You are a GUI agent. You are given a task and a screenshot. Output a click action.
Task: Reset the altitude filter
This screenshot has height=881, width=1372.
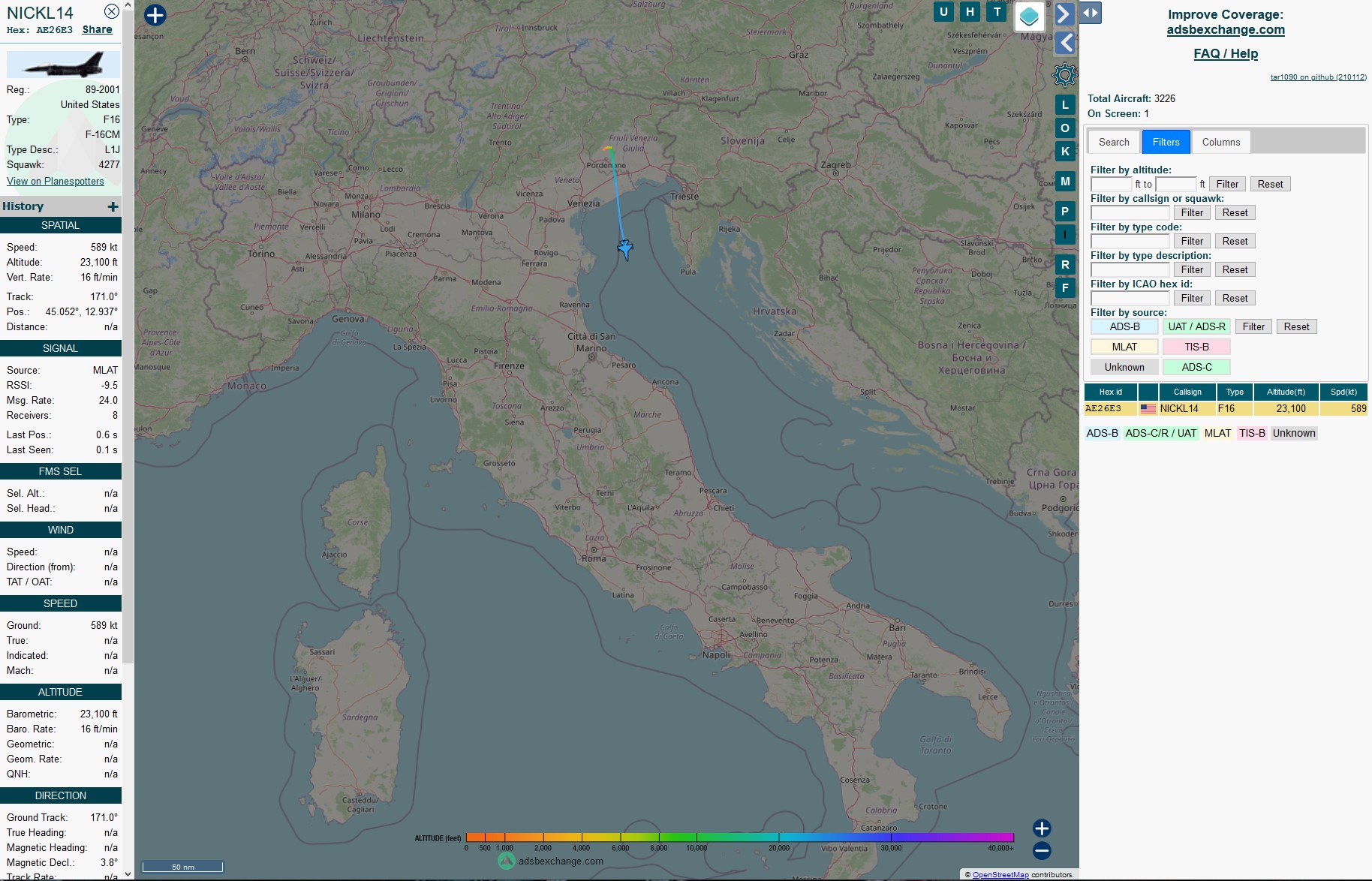click(1270, 184)
